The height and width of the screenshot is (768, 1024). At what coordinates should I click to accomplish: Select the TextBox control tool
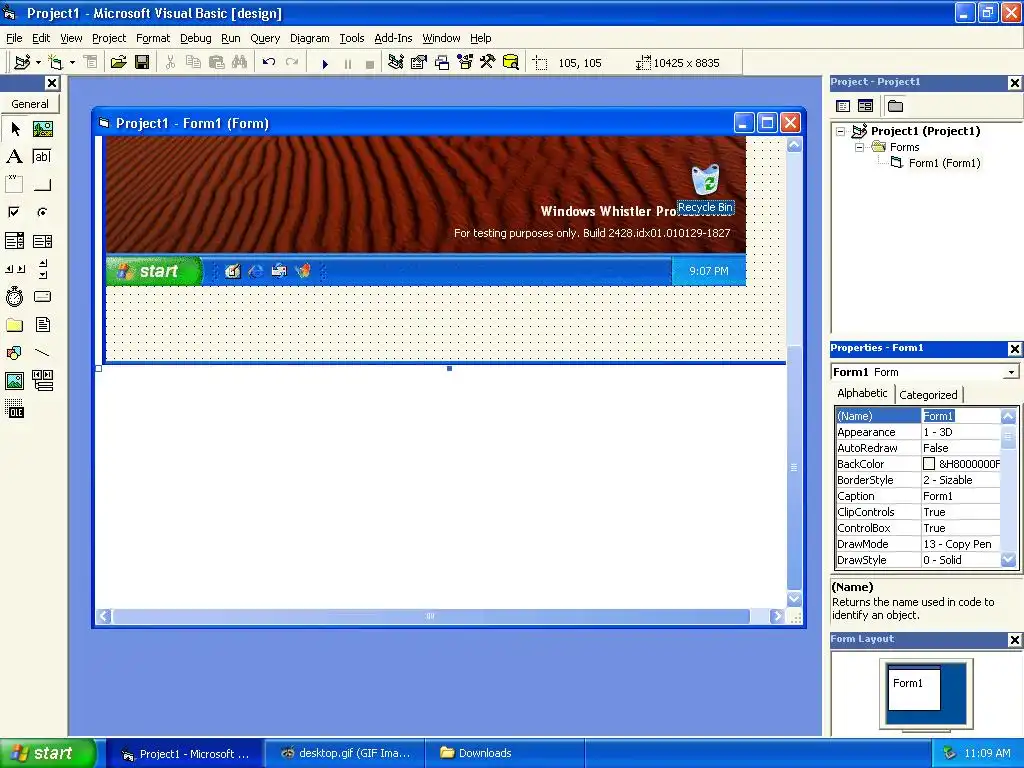point(42,157)
